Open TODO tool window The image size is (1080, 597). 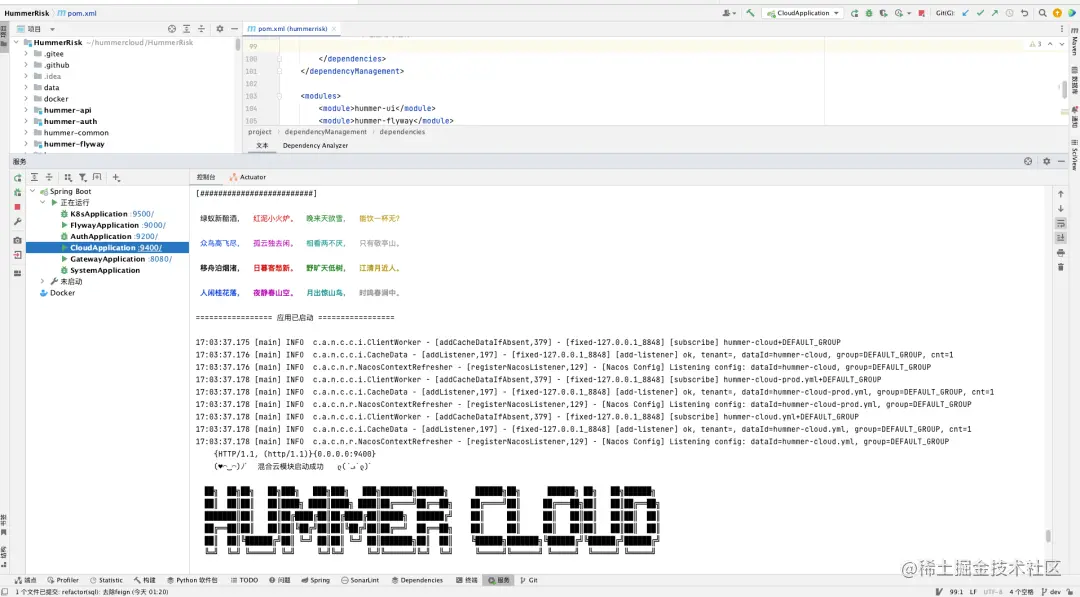[244, 580]
